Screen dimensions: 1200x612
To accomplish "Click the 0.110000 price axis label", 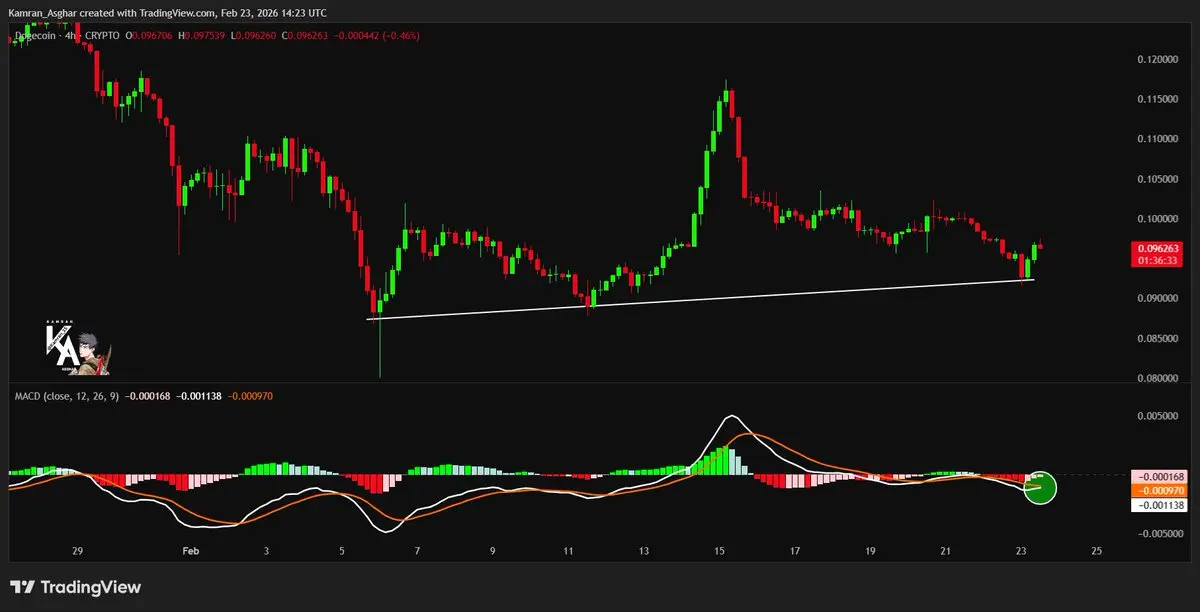I will tap(1158, 139).
